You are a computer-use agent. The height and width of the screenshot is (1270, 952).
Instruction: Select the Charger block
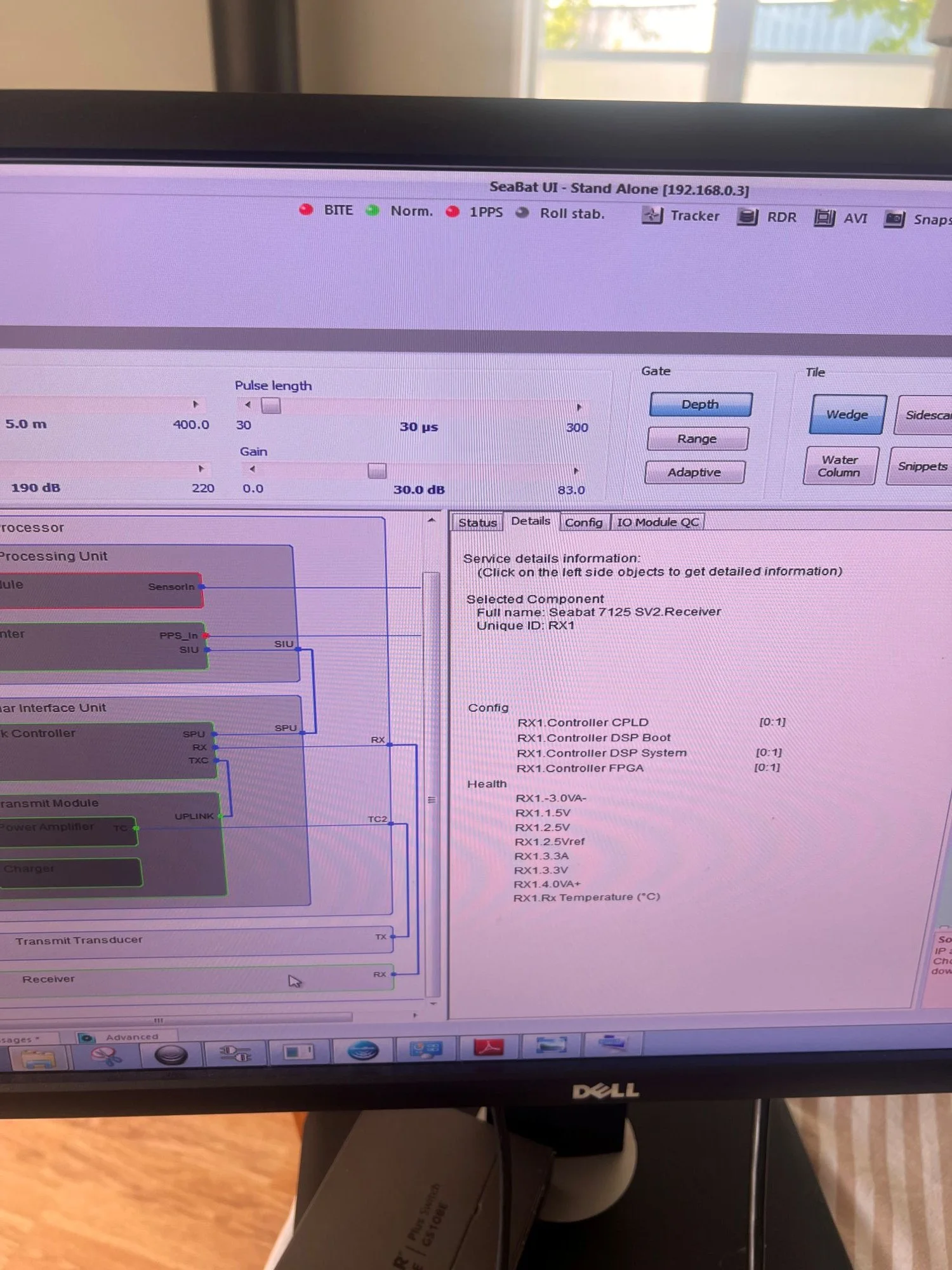pos(70,872)
